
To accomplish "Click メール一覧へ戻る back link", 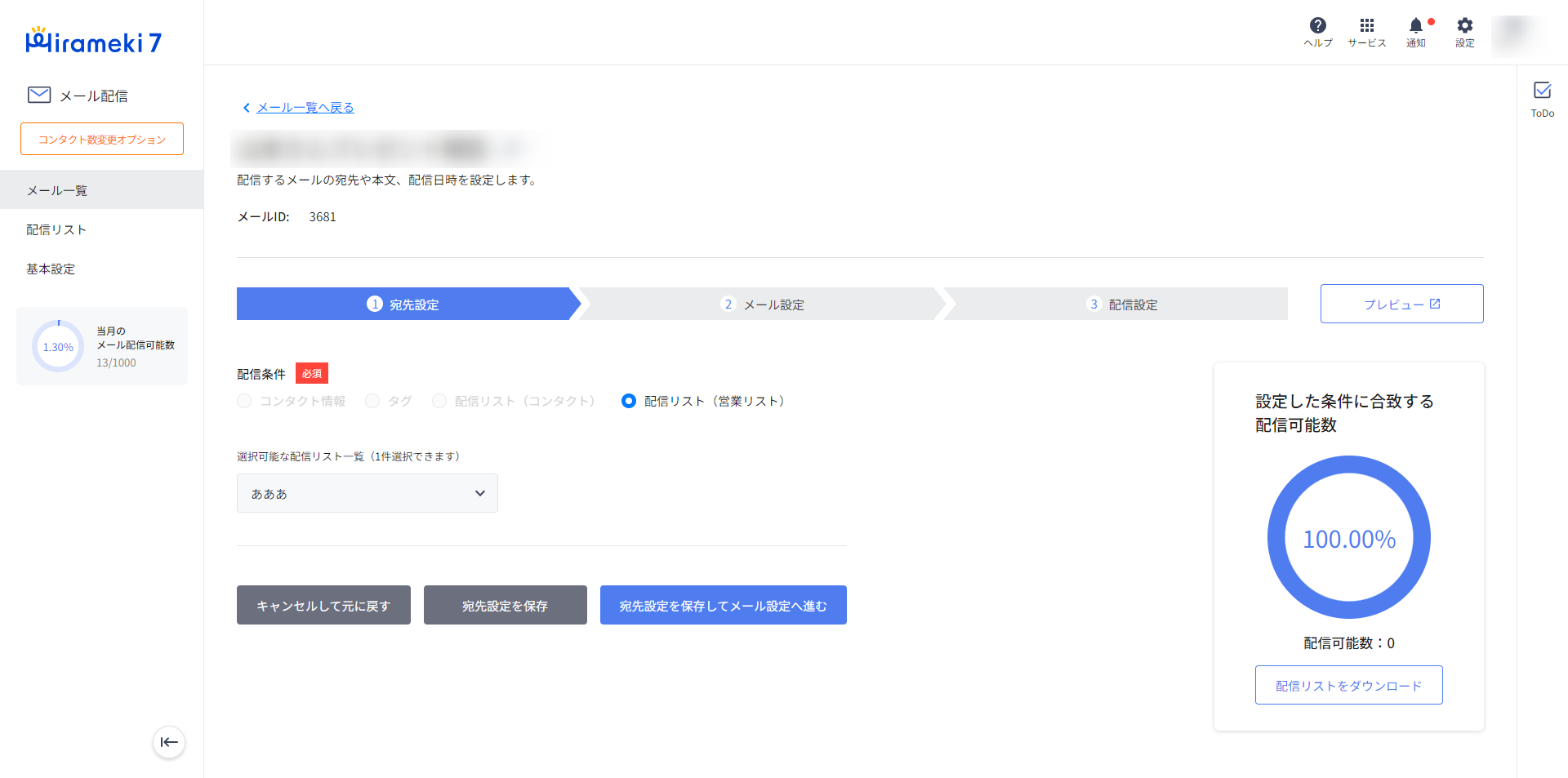I will tap(305, 108).
